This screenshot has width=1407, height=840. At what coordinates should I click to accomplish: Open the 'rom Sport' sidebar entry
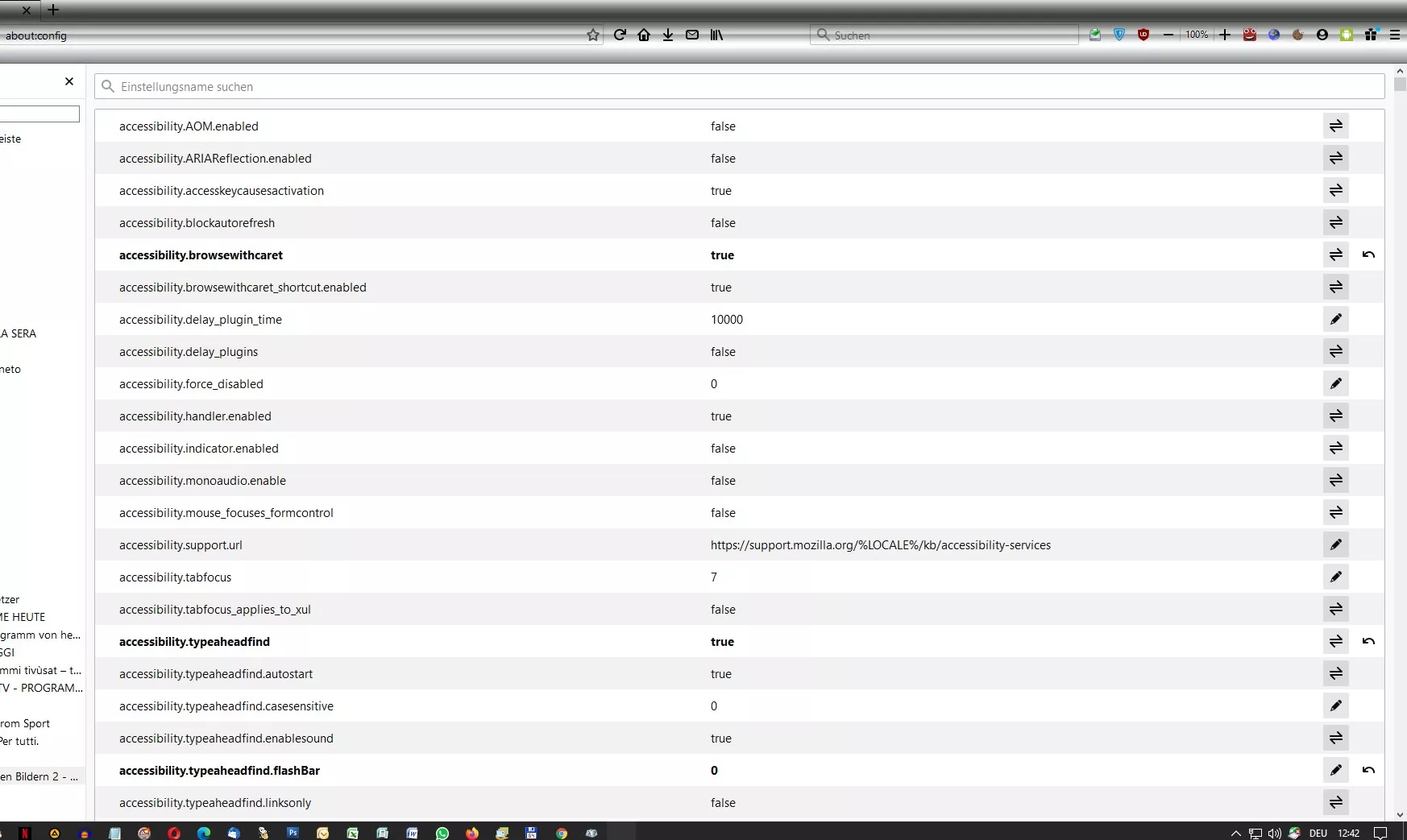coord(25,723)
